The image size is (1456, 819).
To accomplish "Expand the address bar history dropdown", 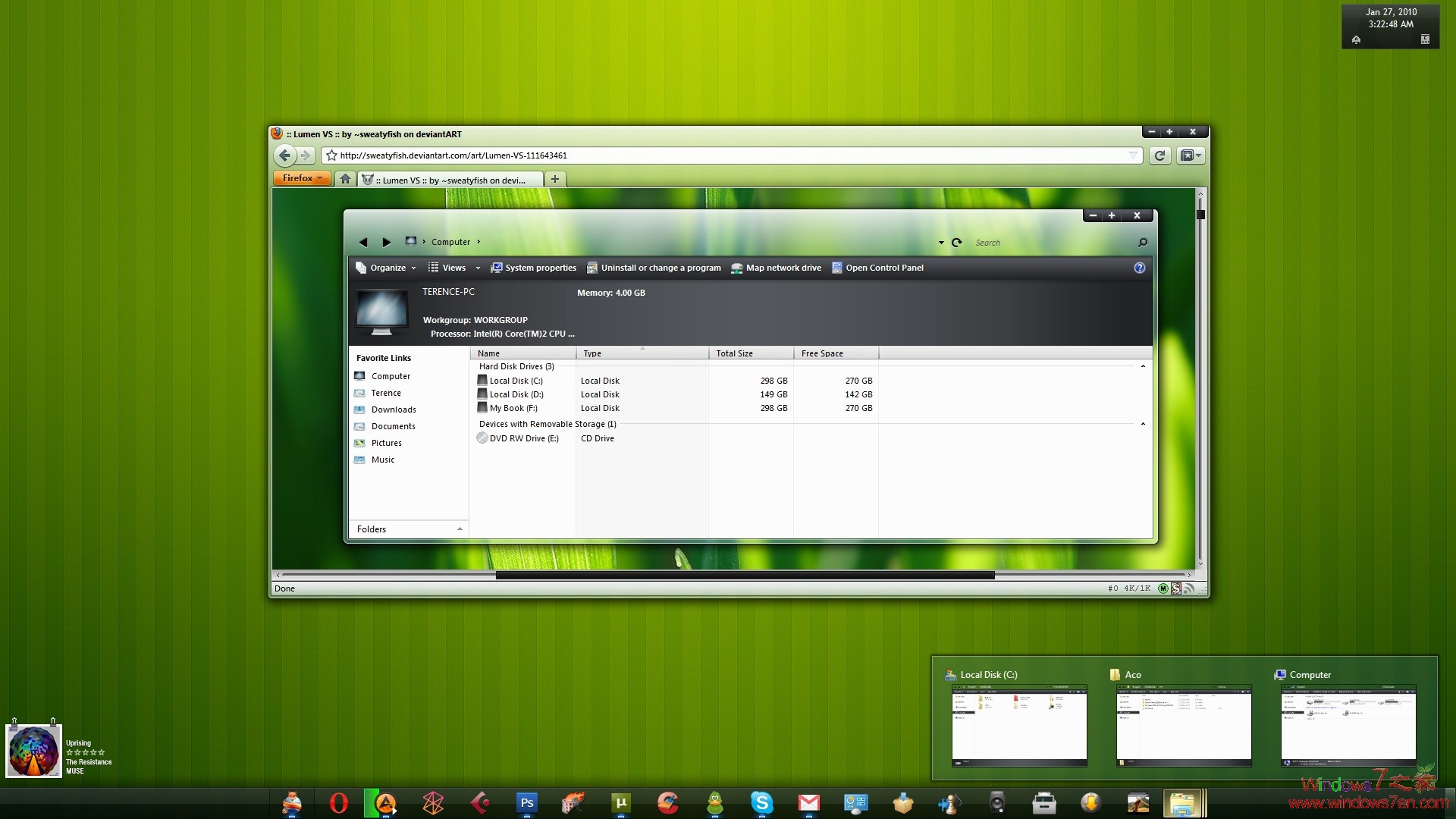I will (x=1133, y=155).
